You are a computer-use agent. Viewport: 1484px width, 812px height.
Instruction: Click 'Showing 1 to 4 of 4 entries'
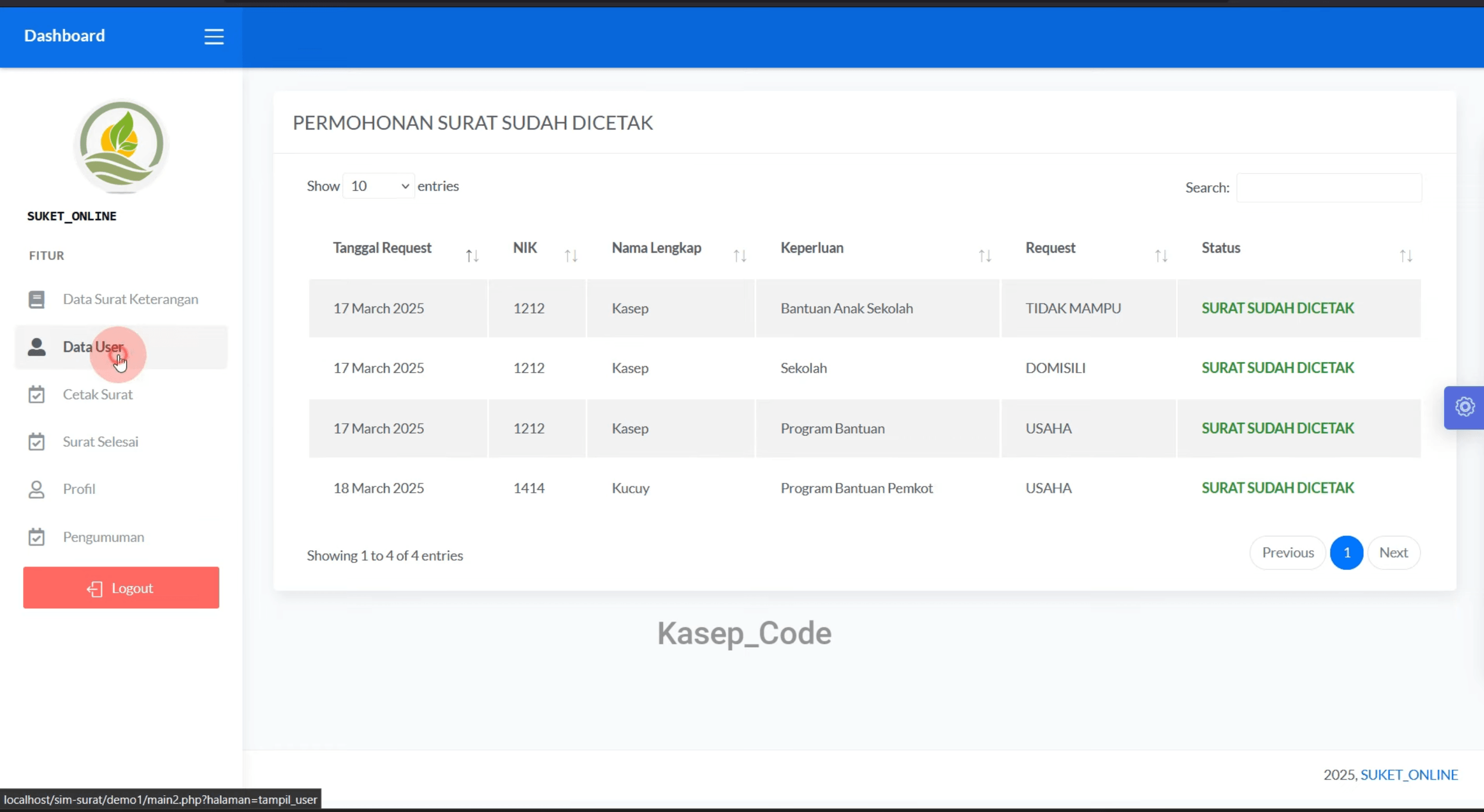coord(384,556)
